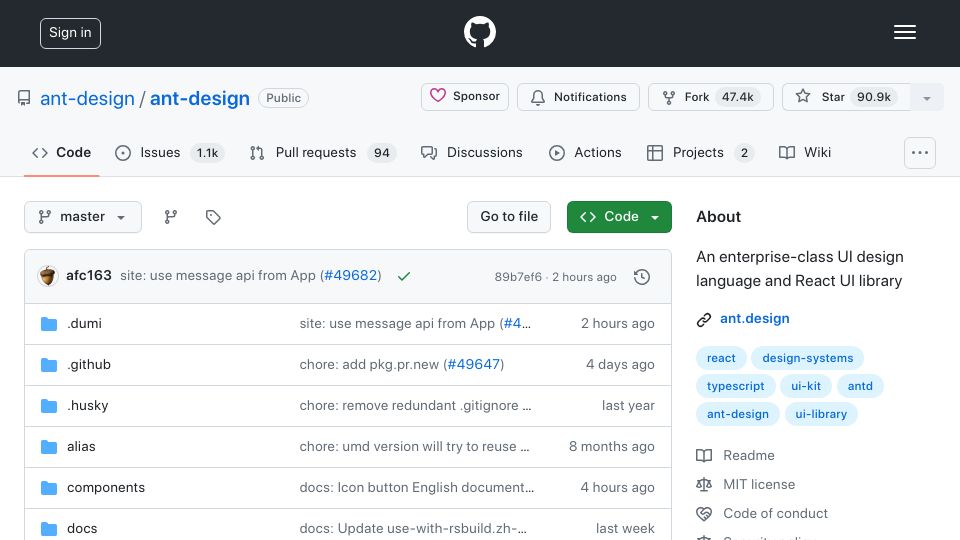The height and width of the screenshot is (540, 960).
Task: Click the .github folder icon
Action: 49,364
